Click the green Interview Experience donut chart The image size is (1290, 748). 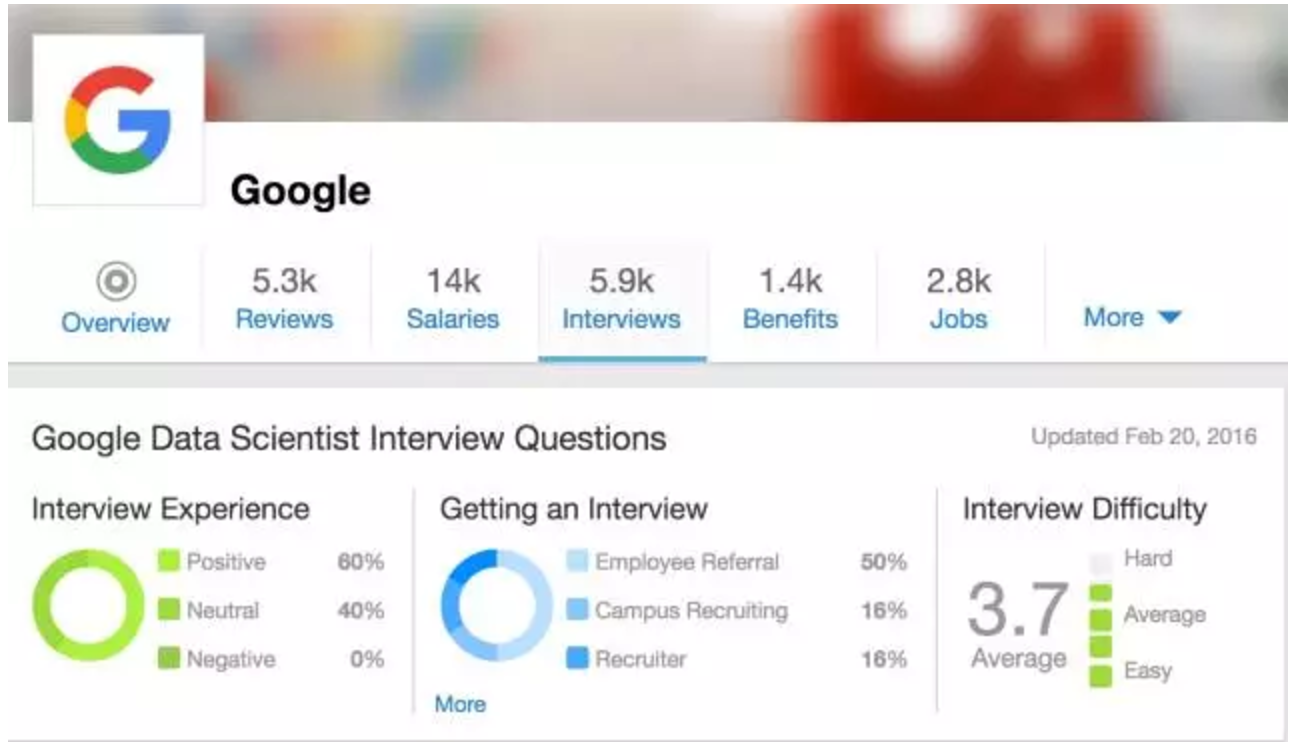pos(88,605)
